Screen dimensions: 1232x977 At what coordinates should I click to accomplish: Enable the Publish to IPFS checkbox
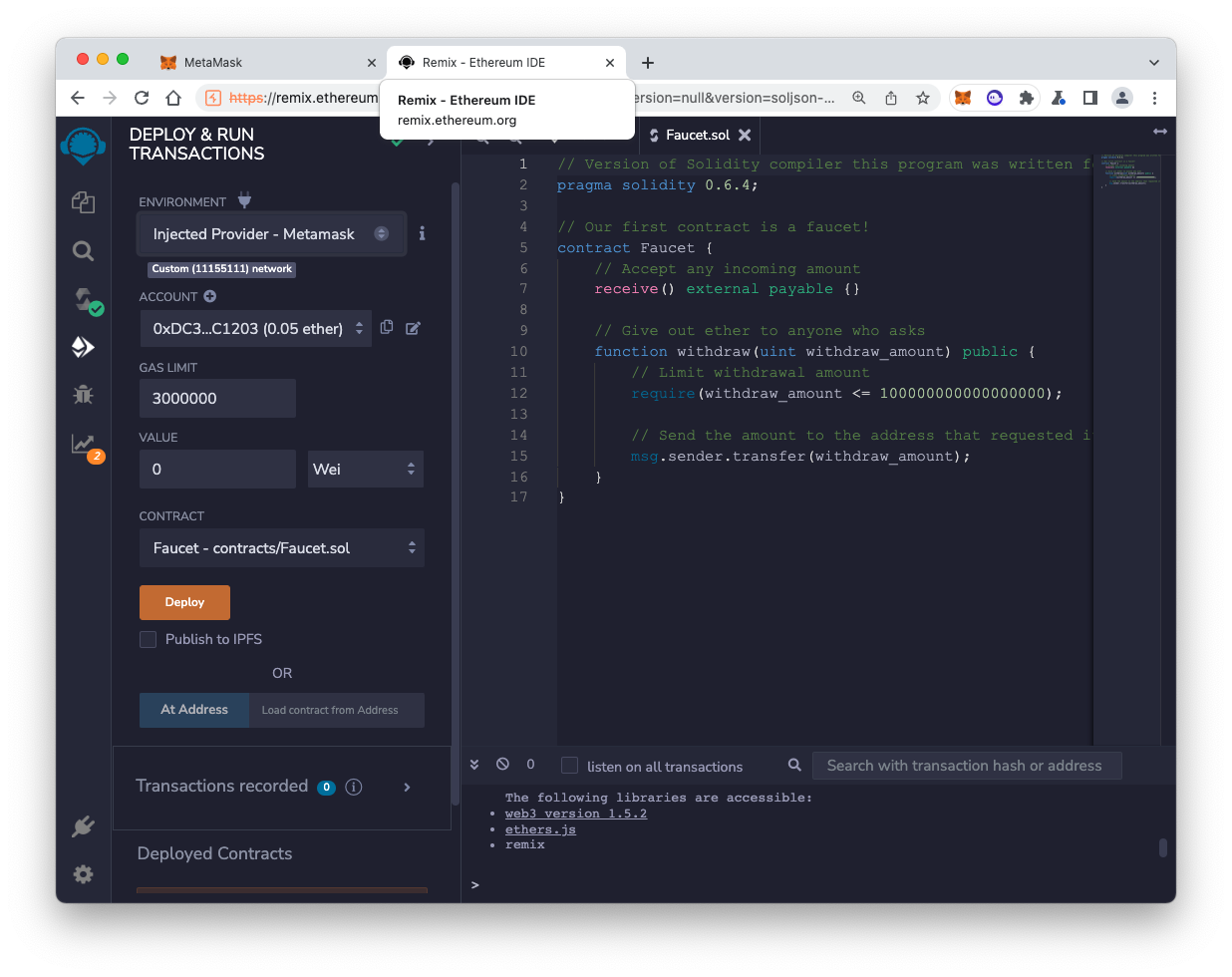click(x=149, y=640)
